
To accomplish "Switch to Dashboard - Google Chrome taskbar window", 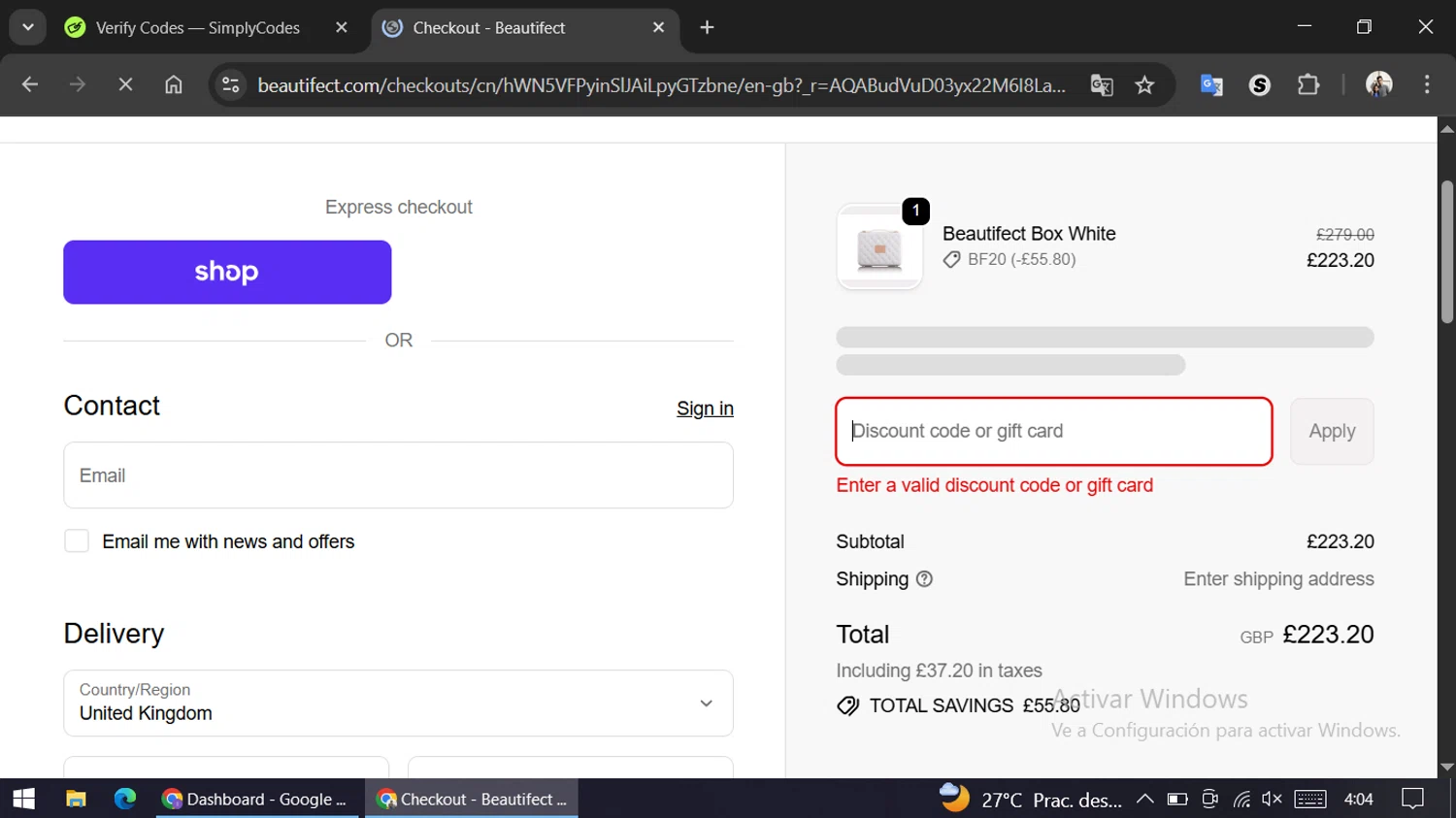I will (256, 799).
